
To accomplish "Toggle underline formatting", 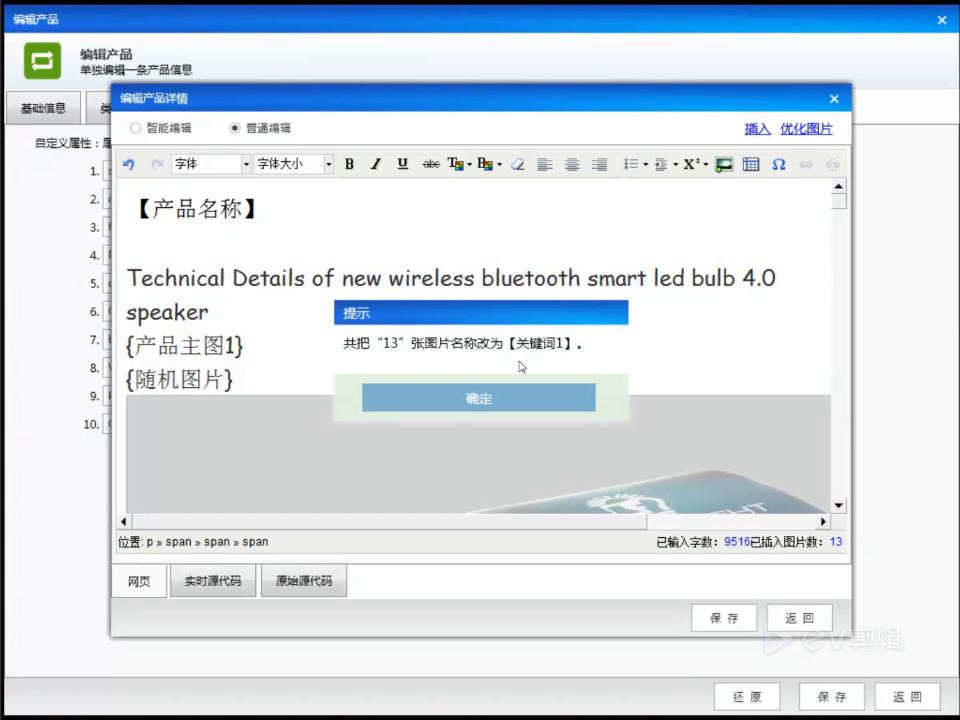I will 402,164.
